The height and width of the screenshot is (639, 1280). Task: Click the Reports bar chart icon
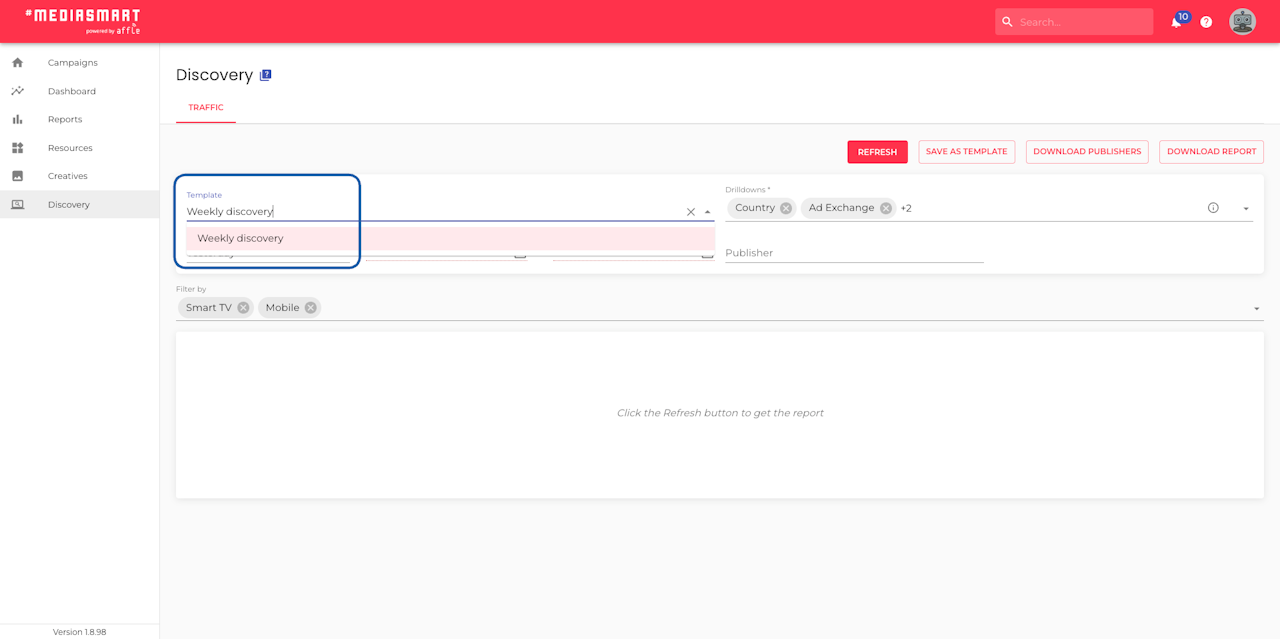coord(17,119)
